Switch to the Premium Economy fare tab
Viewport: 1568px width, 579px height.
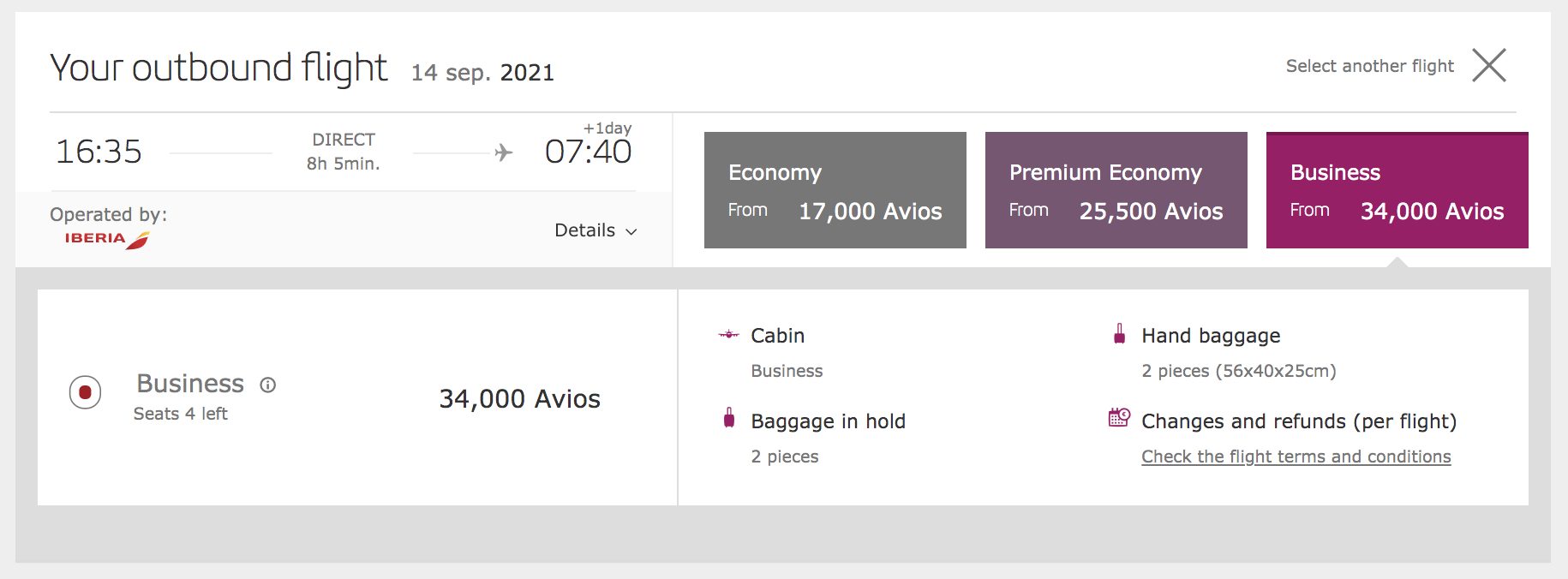click(x=1116, y=190)
